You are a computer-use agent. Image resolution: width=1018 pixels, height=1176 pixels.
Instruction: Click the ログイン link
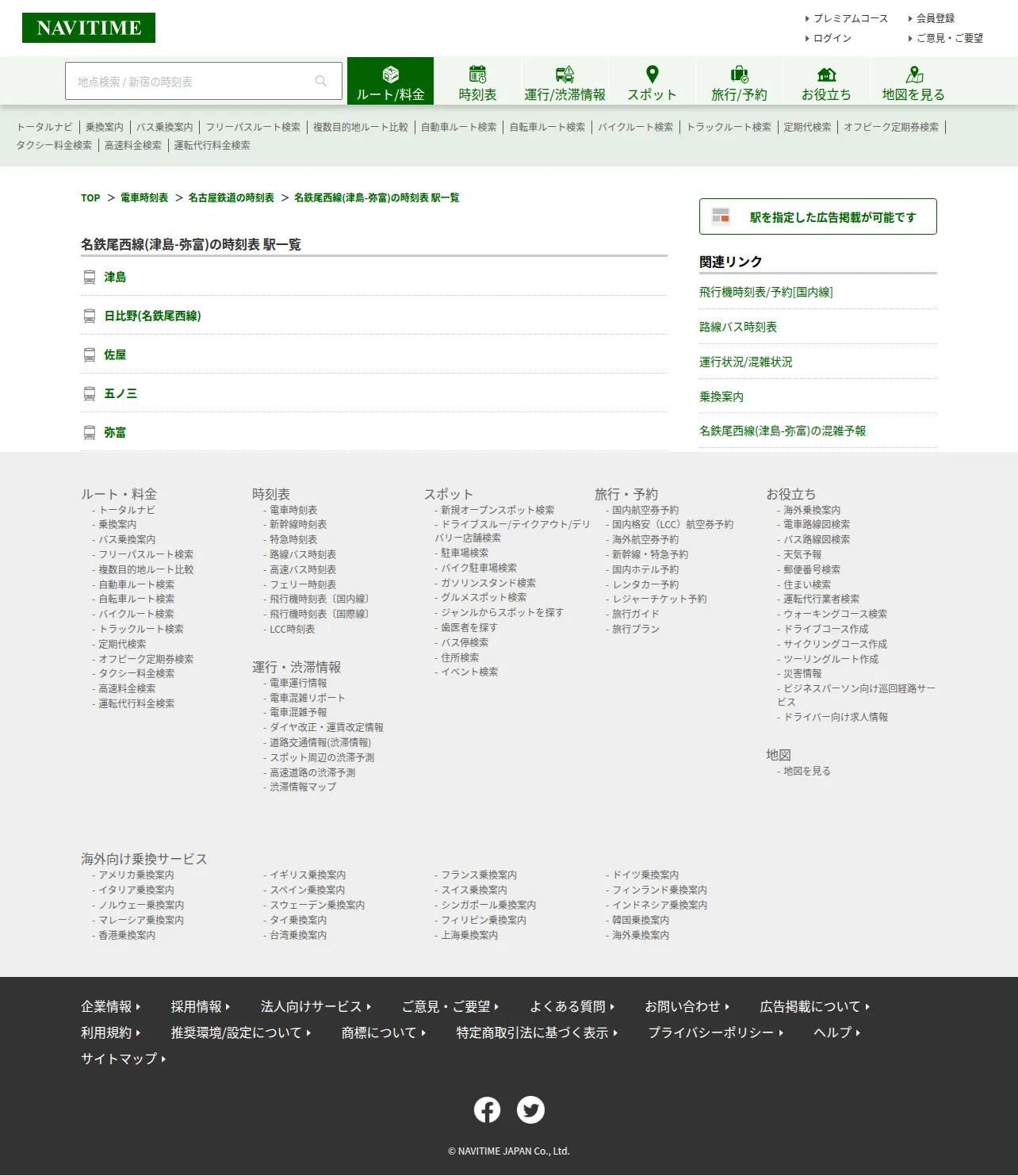(832, 38)
